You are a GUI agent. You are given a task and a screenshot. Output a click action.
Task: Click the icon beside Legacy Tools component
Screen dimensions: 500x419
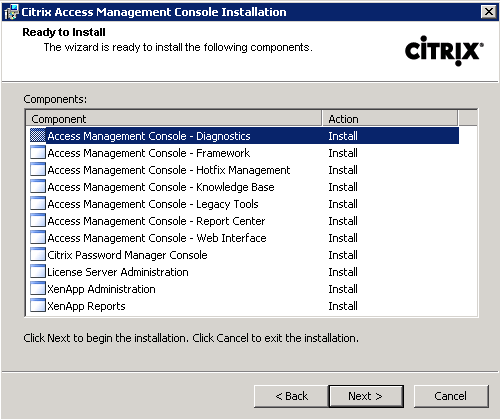coord(38,204)
